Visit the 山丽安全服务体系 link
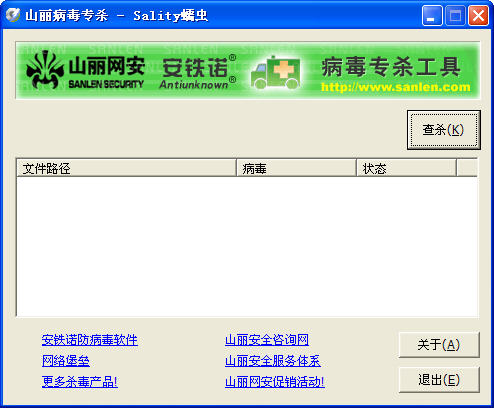This screenshot has width=494, height=408. pos(273,361)
